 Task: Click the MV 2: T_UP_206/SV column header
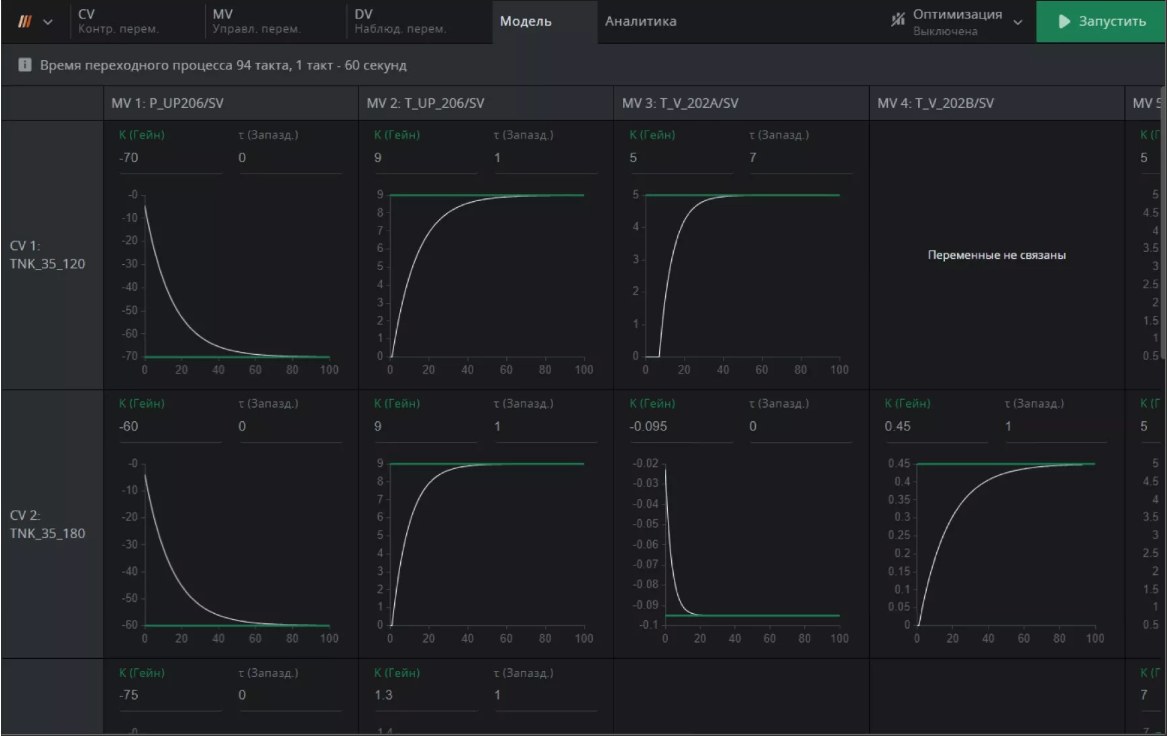486,104
